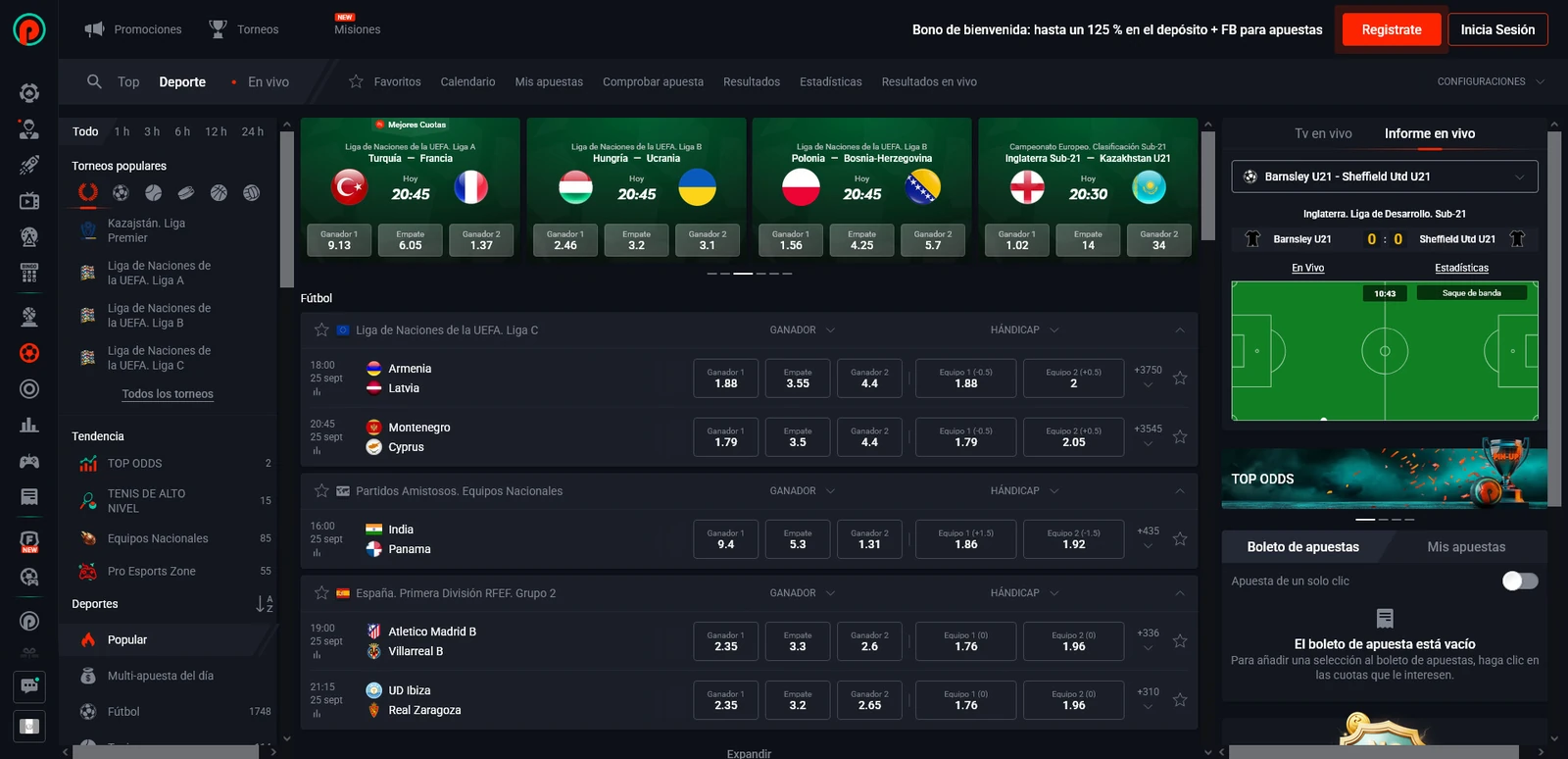The image size is (1568, 759).
Task: Bet Equipo 2 (-1.5) at 1.92 on Panama
Action: (1073, 538)
